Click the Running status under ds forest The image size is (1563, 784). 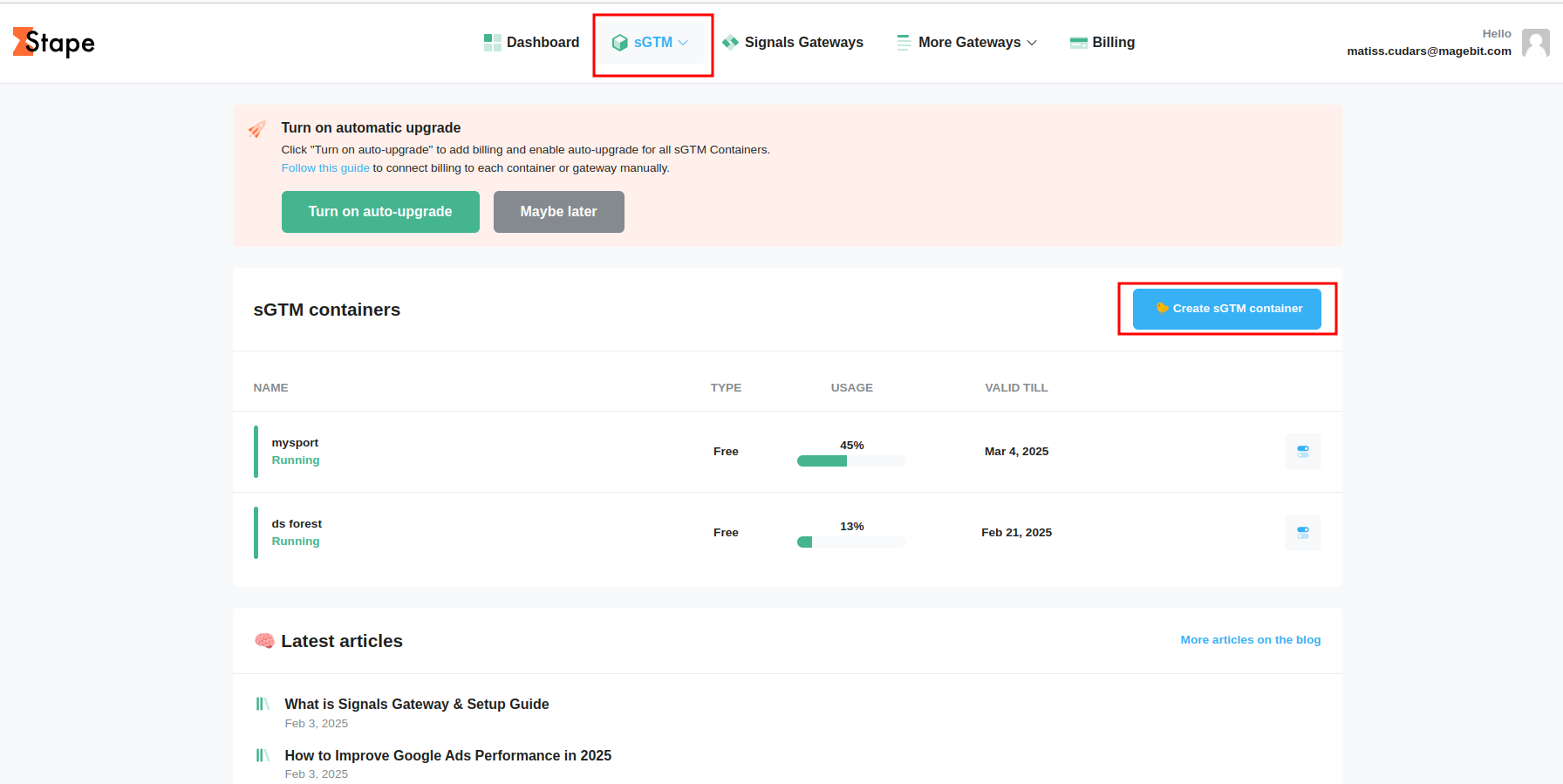[296, 542]
